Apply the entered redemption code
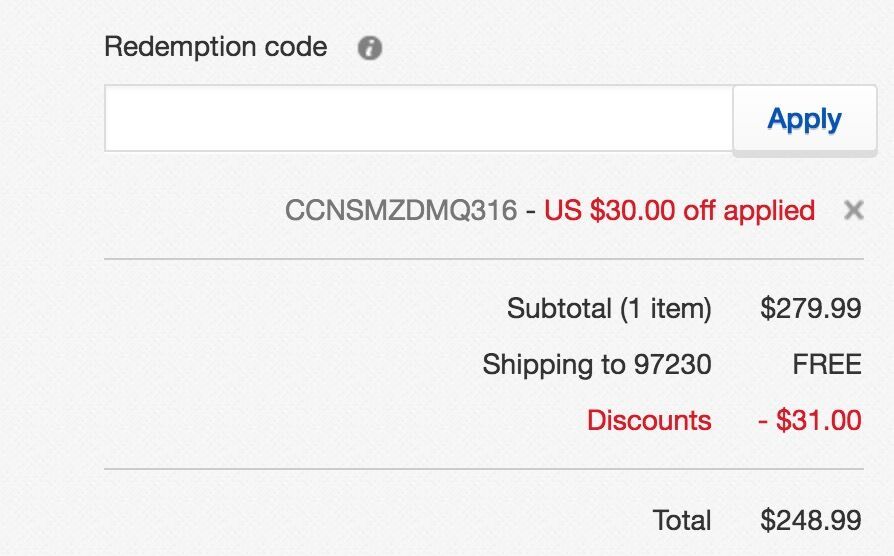This screenshot has height=556, width=894. (804, 119)
